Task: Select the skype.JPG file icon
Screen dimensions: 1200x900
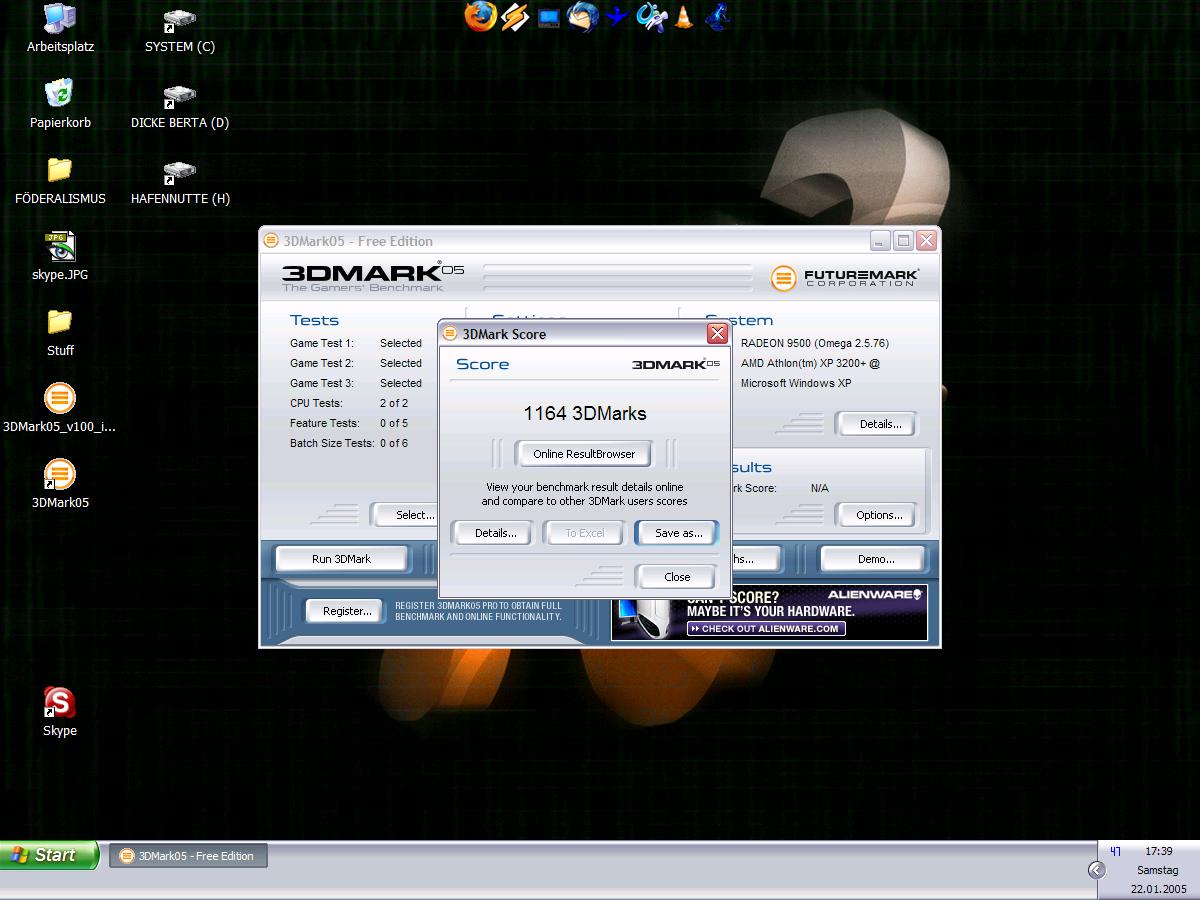Action: tap(60, 256)
